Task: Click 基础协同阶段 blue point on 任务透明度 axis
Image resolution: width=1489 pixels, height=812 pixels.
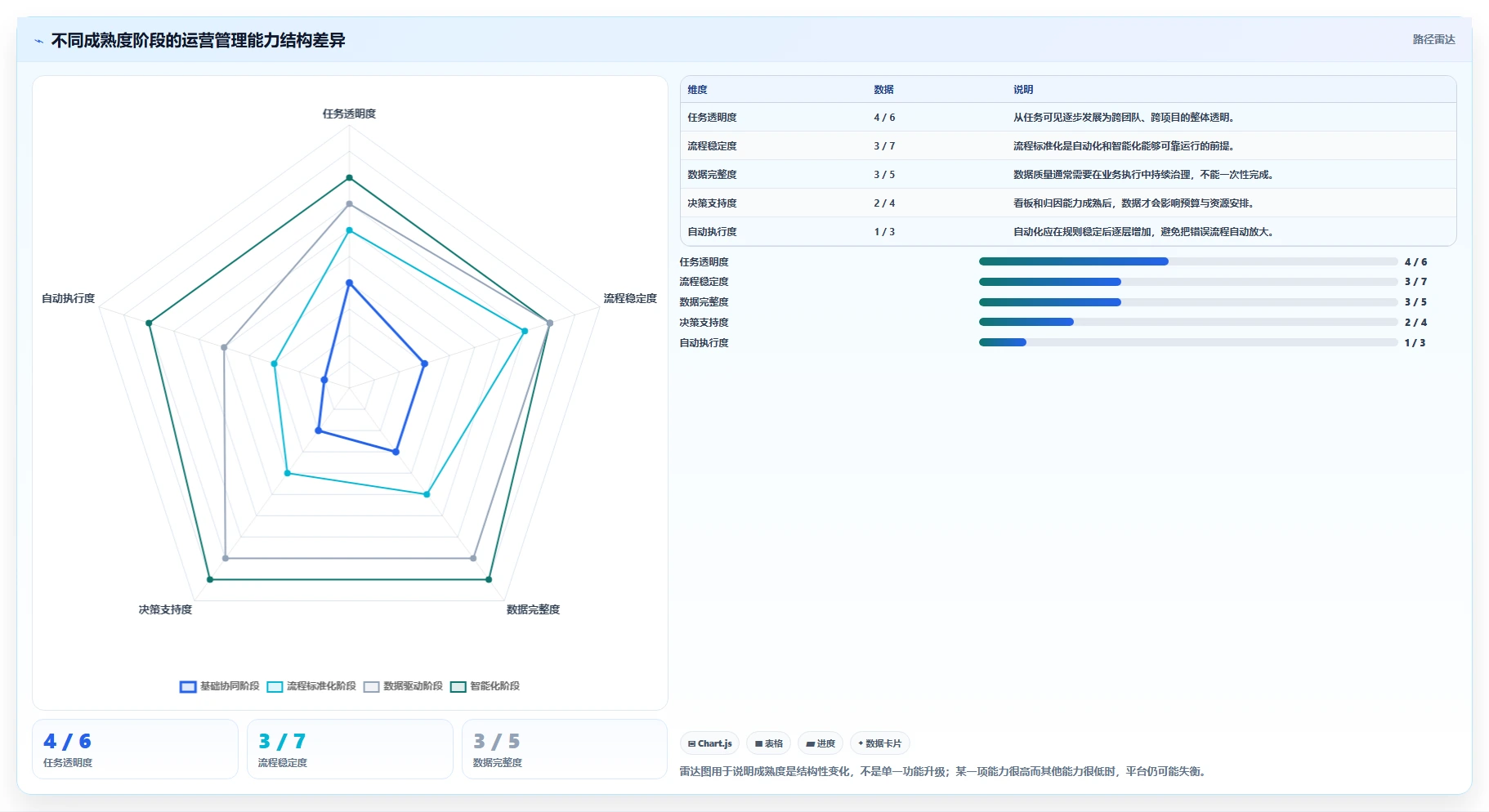Action: pyautogui.click(x=349, y=283)
